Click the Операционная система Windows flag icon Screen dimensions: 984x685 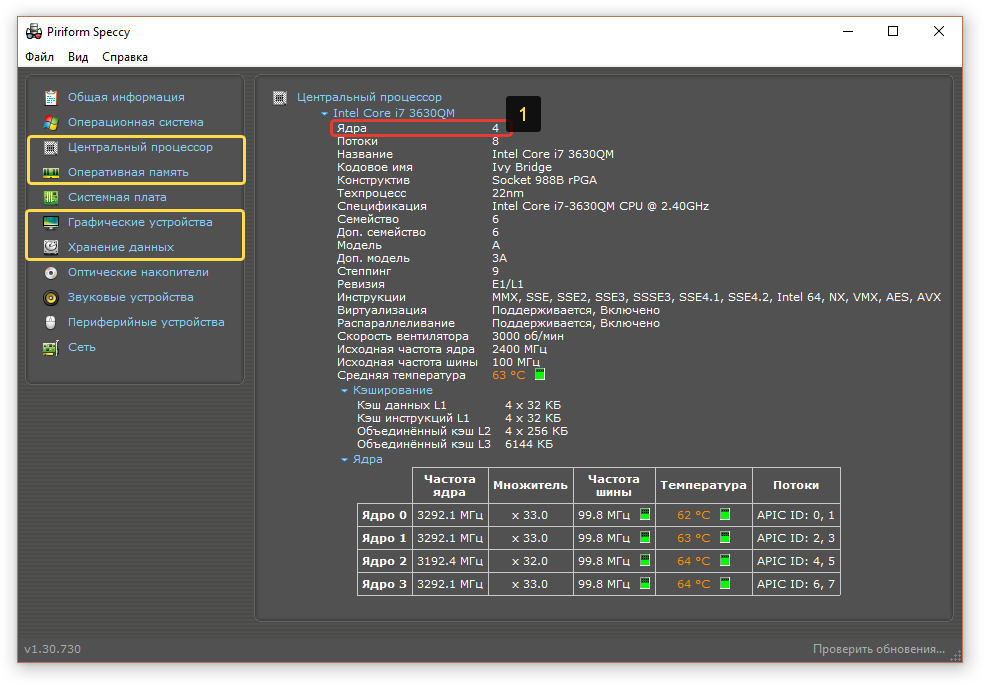click(x=51, y=122)
